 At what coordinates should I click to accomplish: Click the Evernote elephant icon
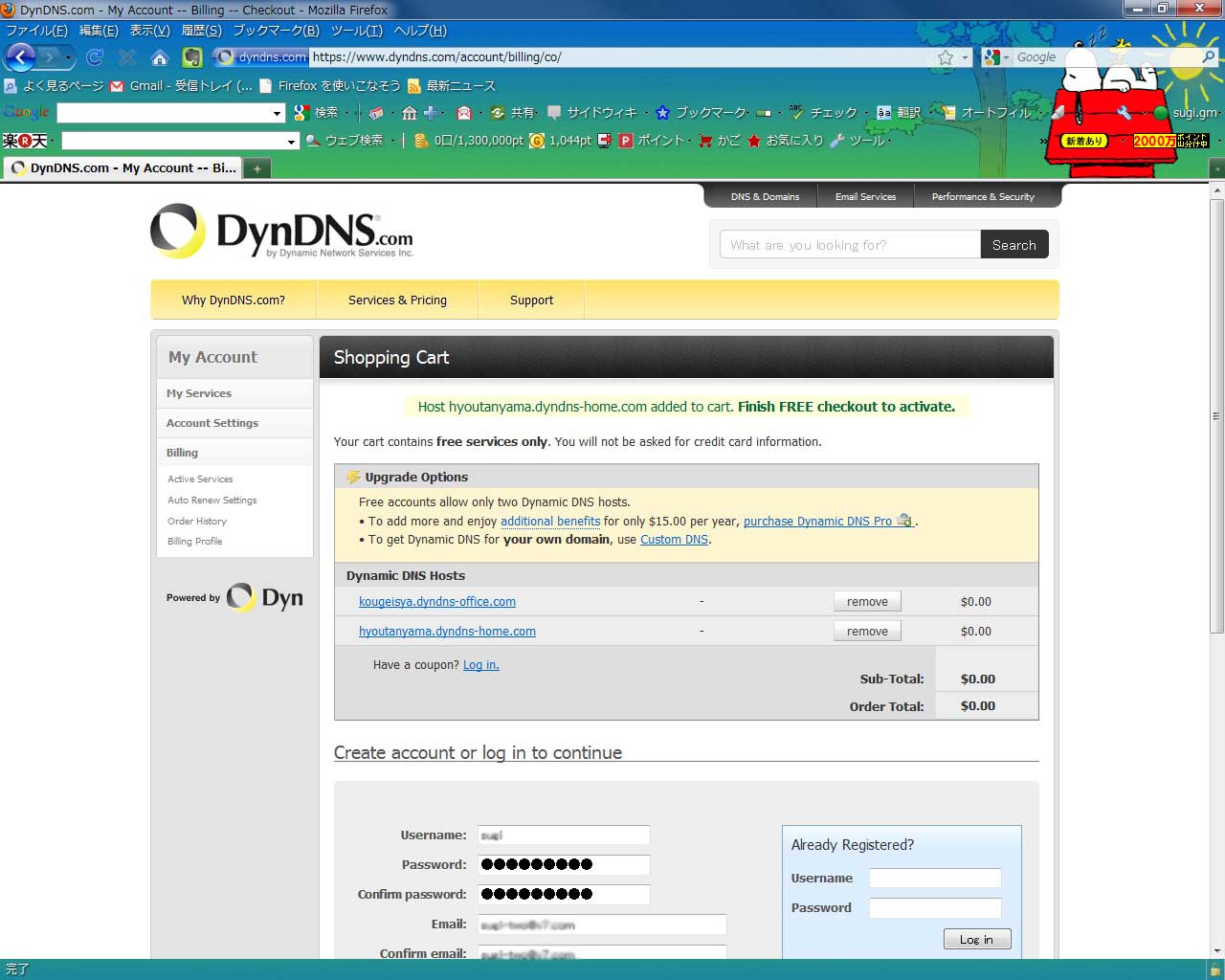click(x=192, y=57)
